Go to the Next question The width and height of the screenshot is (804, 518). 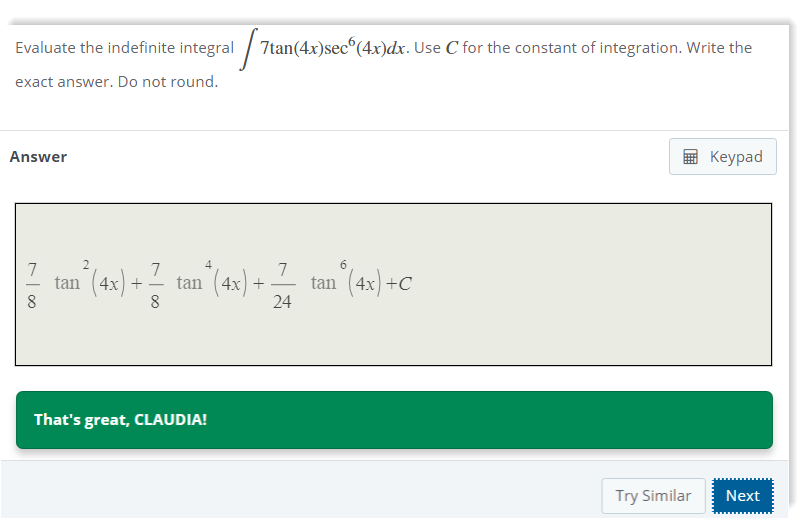pos(742,496)
